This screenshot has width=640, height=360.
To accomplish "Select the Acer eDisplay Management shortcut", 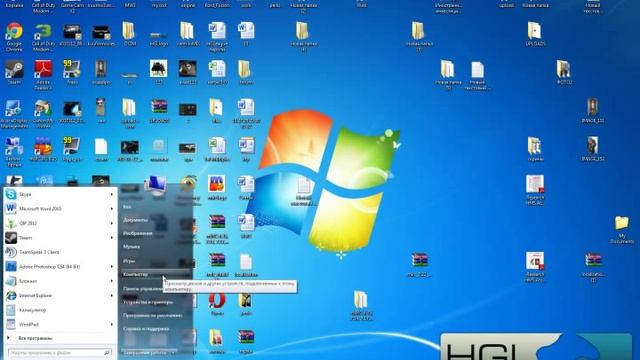I will (x=14, y=114).
